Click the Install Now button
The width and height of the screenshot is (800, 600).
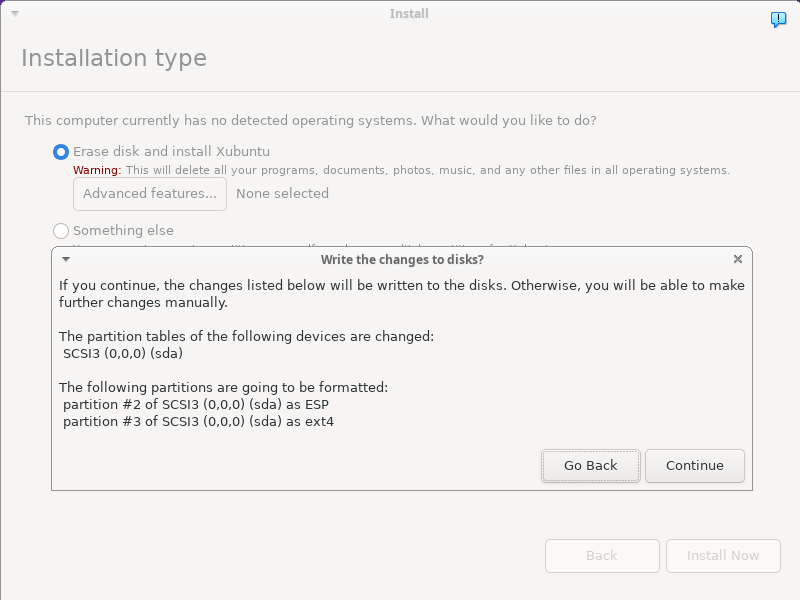click(x=723, y=556)
